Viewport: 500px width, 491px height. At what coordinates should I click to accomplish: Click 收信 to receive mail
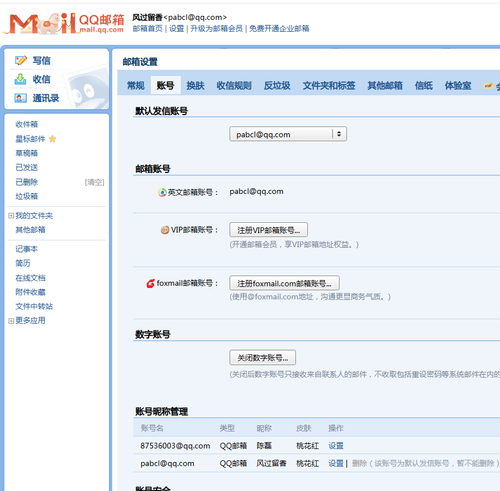tap(41, 79)
